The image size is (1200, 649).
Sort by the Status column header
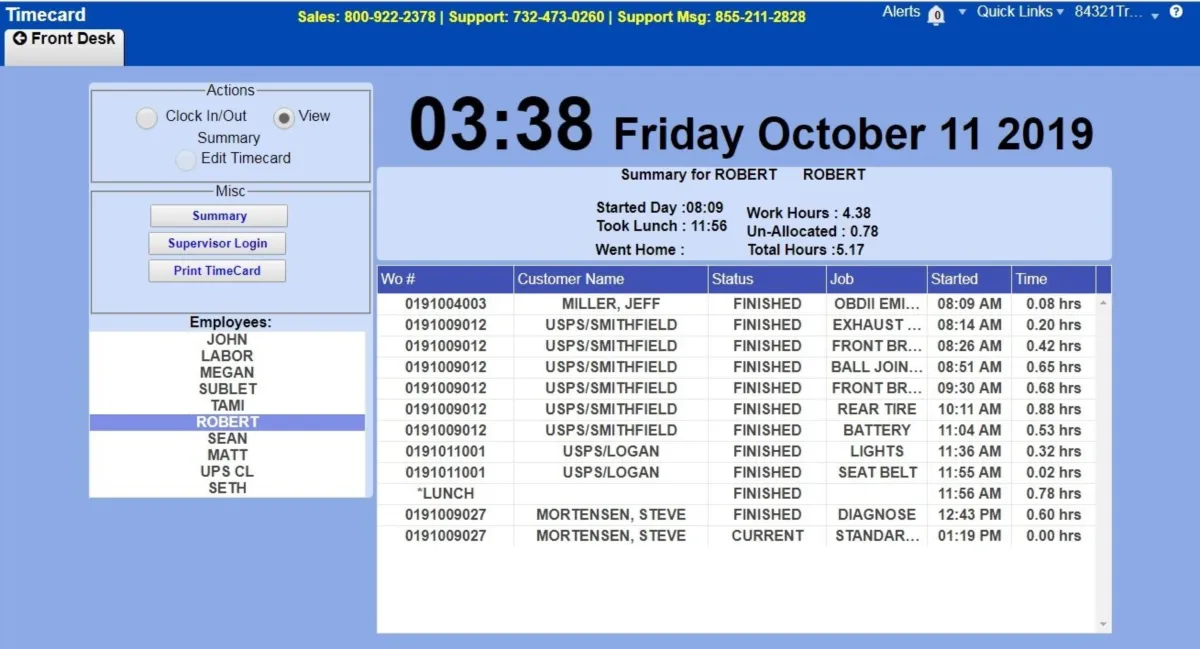(x=767, y=279)
